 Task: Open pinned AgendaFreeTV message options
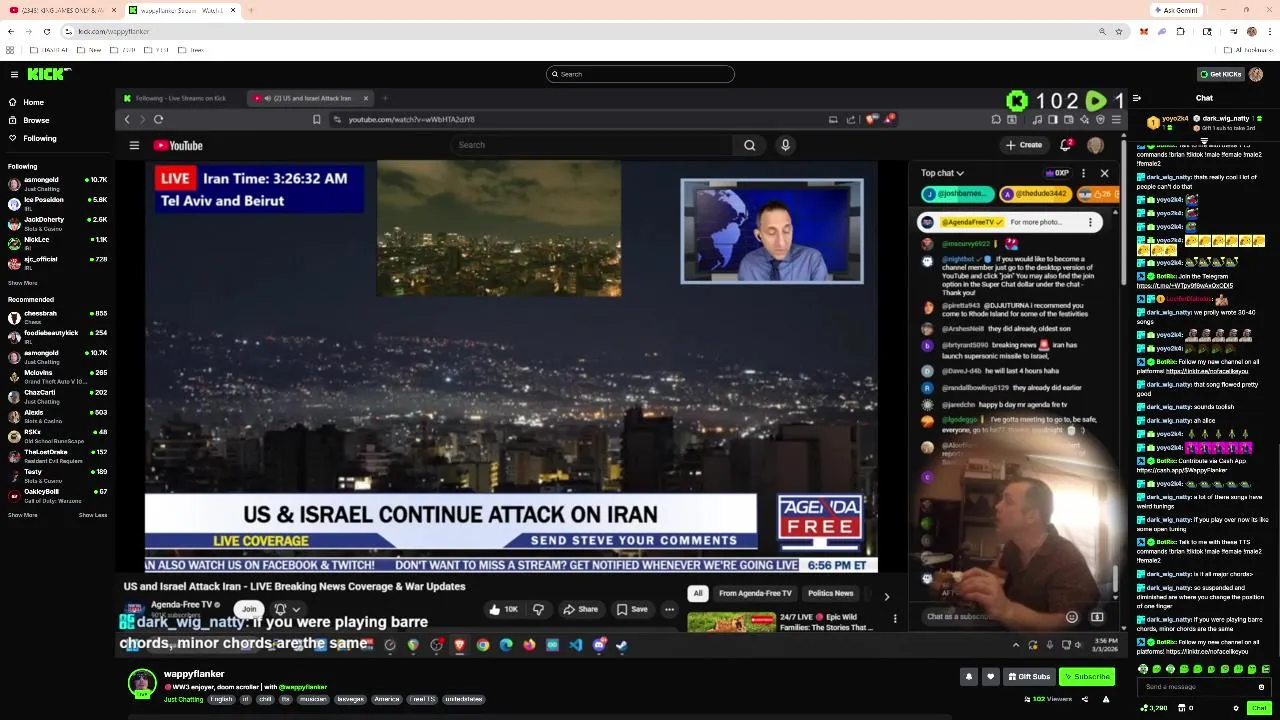click(1090, 222)
